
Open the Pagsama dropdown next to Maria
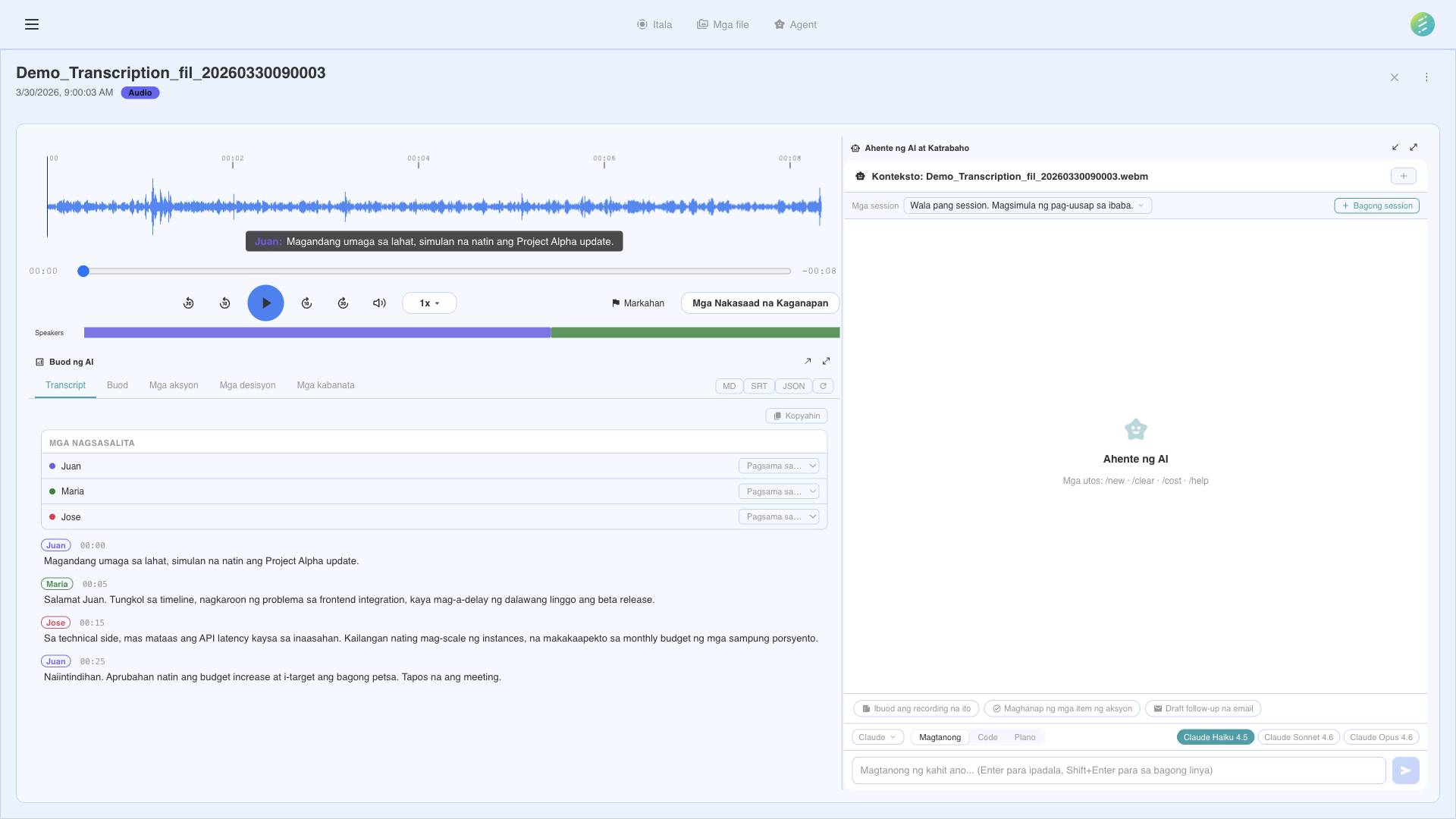tap(778, 491)
